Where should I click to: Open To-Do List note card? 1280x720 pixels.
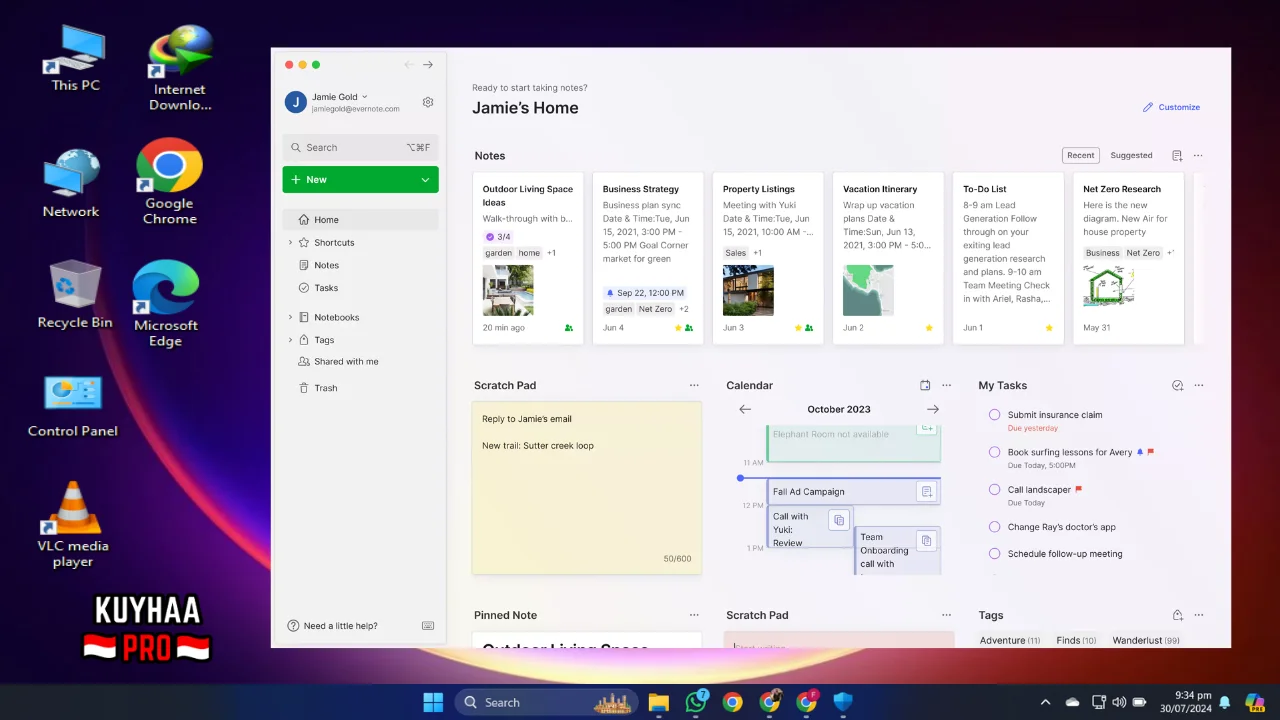(1008, 259)
